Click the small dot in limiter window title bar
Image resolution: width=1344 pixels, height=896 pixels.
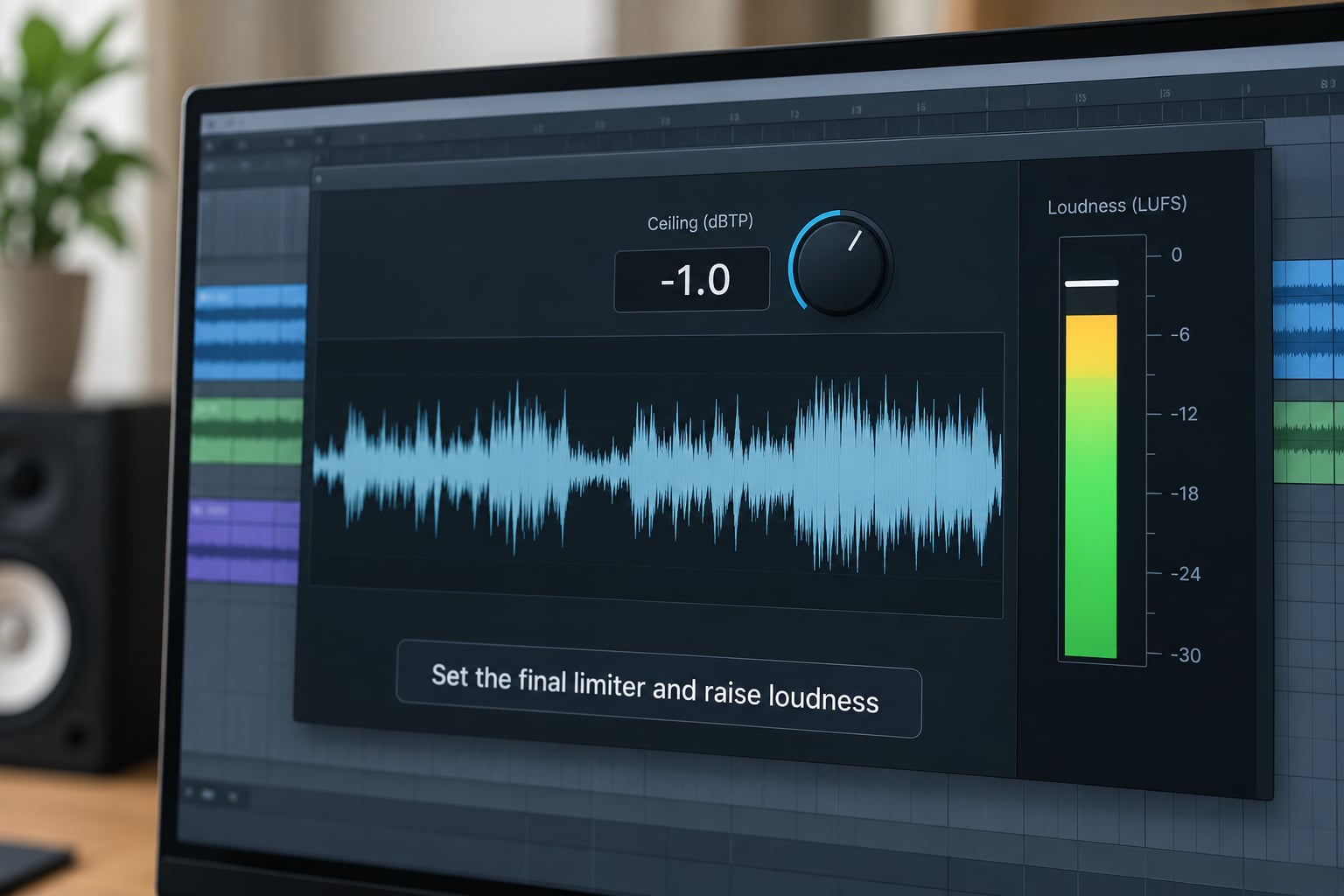[x=318, y=179]
